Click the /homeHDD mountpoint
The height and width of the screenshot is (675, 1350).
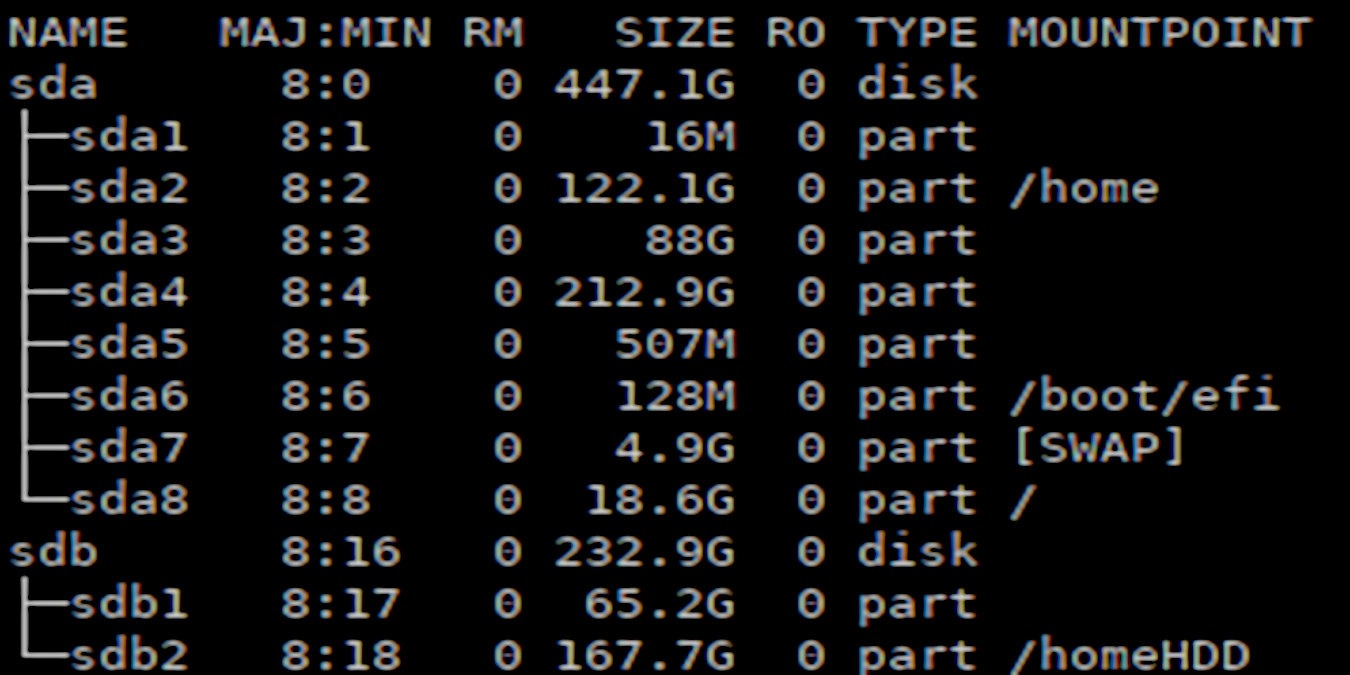[1129, 657]
